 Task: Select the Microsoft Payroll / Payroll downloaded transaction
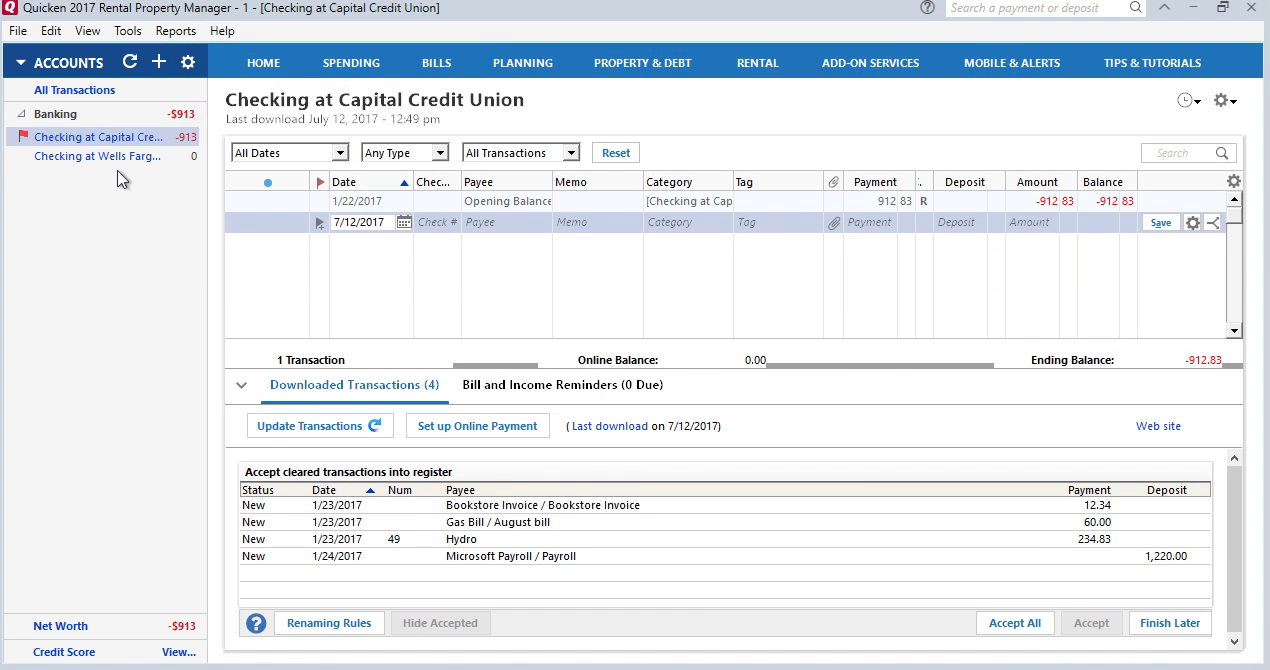(x=725, y=556)
